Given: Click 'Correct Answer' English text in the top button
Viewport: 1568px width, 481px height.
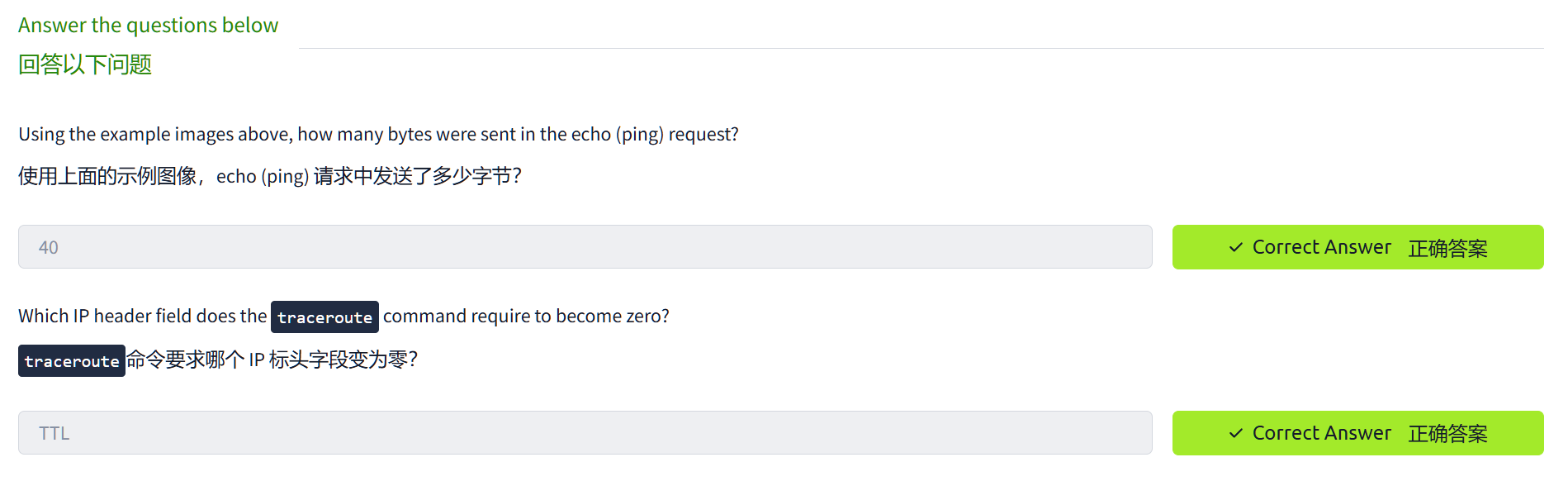Looking at the screenshot, I should coord(1321,247).
